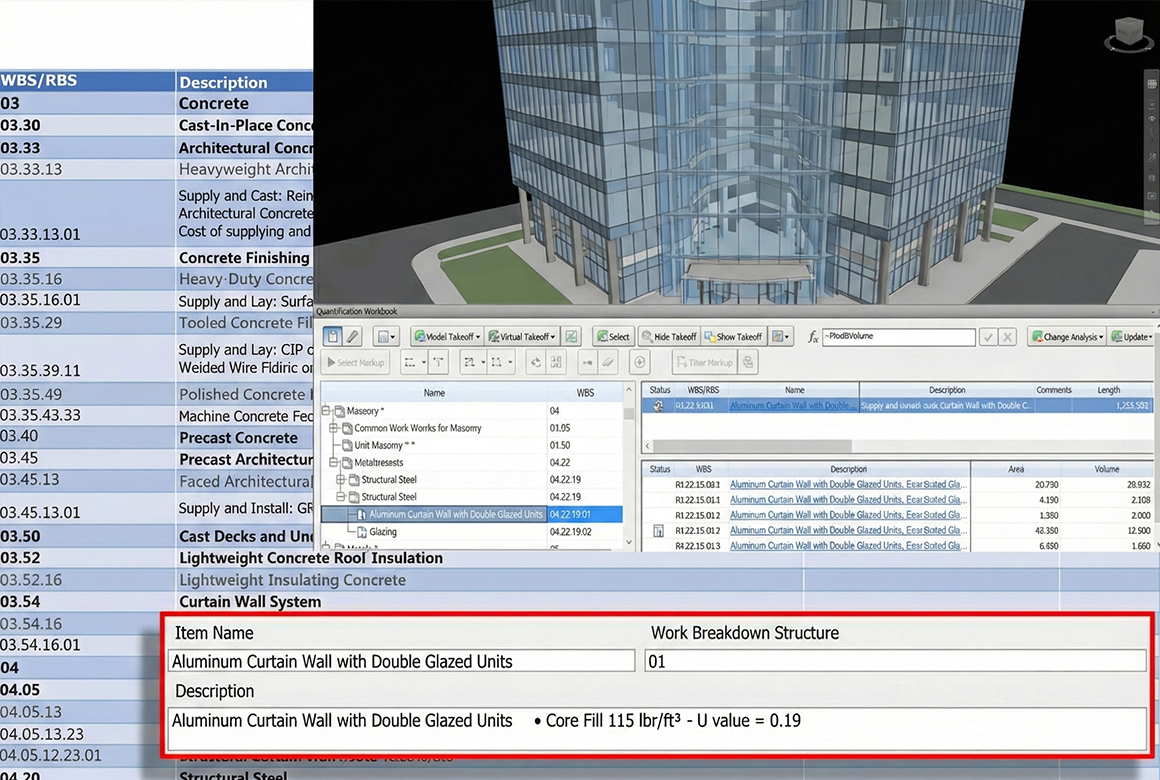Select Aluminum Curtain Wall item in tree
The height and width of the screenshot is (780, 1160).
tap(455, 514)
